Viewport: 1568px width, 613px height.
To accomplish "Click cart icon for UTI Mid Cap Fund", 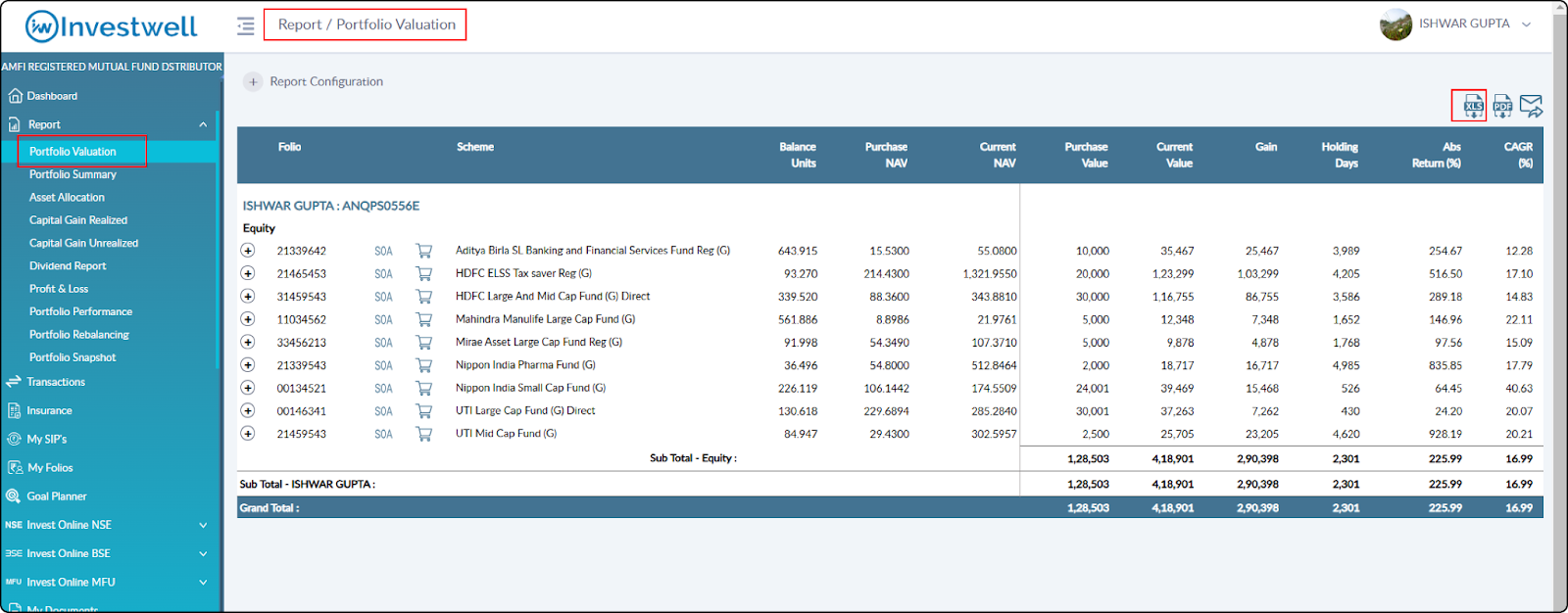I will (423, 434).
